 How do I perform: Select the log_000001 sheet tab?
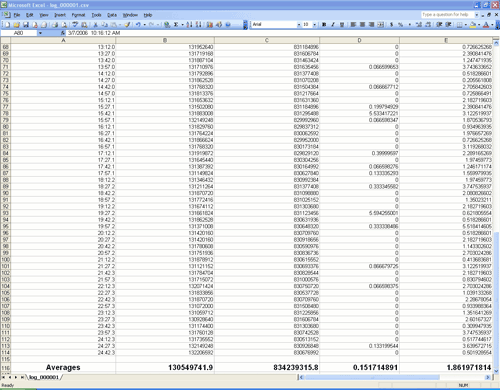click(x=44, y=377)
